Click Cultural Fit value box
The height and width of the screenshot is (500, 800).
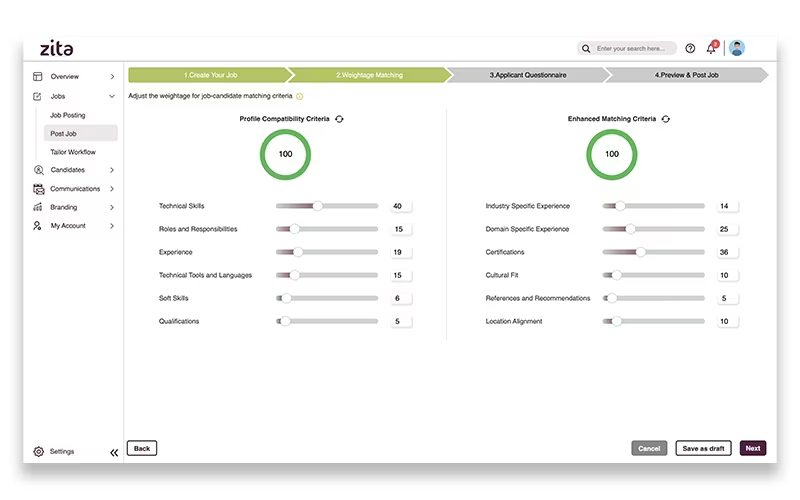coord(728,275)
